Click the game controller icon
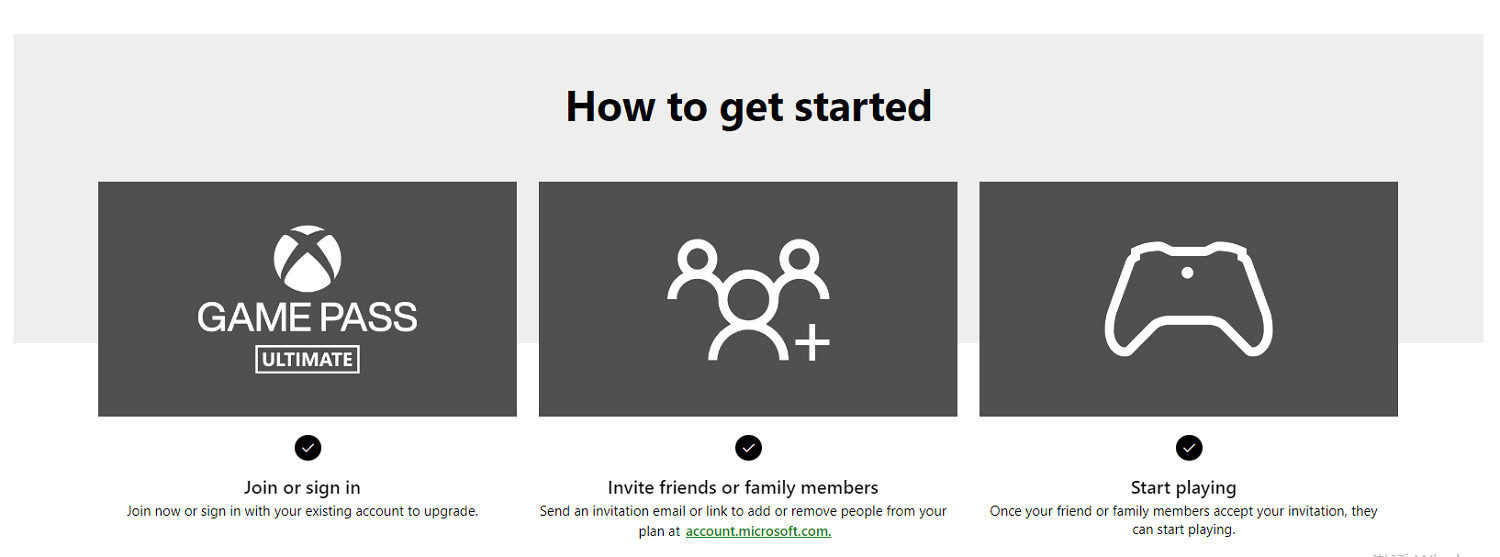The width and height of the screenshot is (1500, 557). click(x=1188, y=298)
